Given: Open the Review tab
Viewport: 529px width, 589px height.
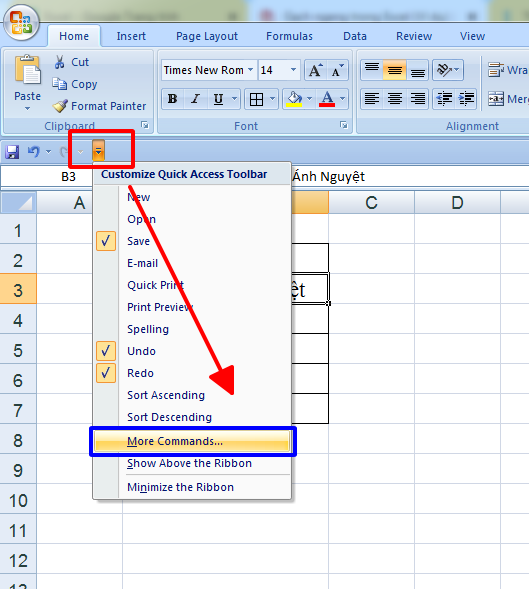Looking at the screenshot, I should pyautogui.click(x=414, y=36).
